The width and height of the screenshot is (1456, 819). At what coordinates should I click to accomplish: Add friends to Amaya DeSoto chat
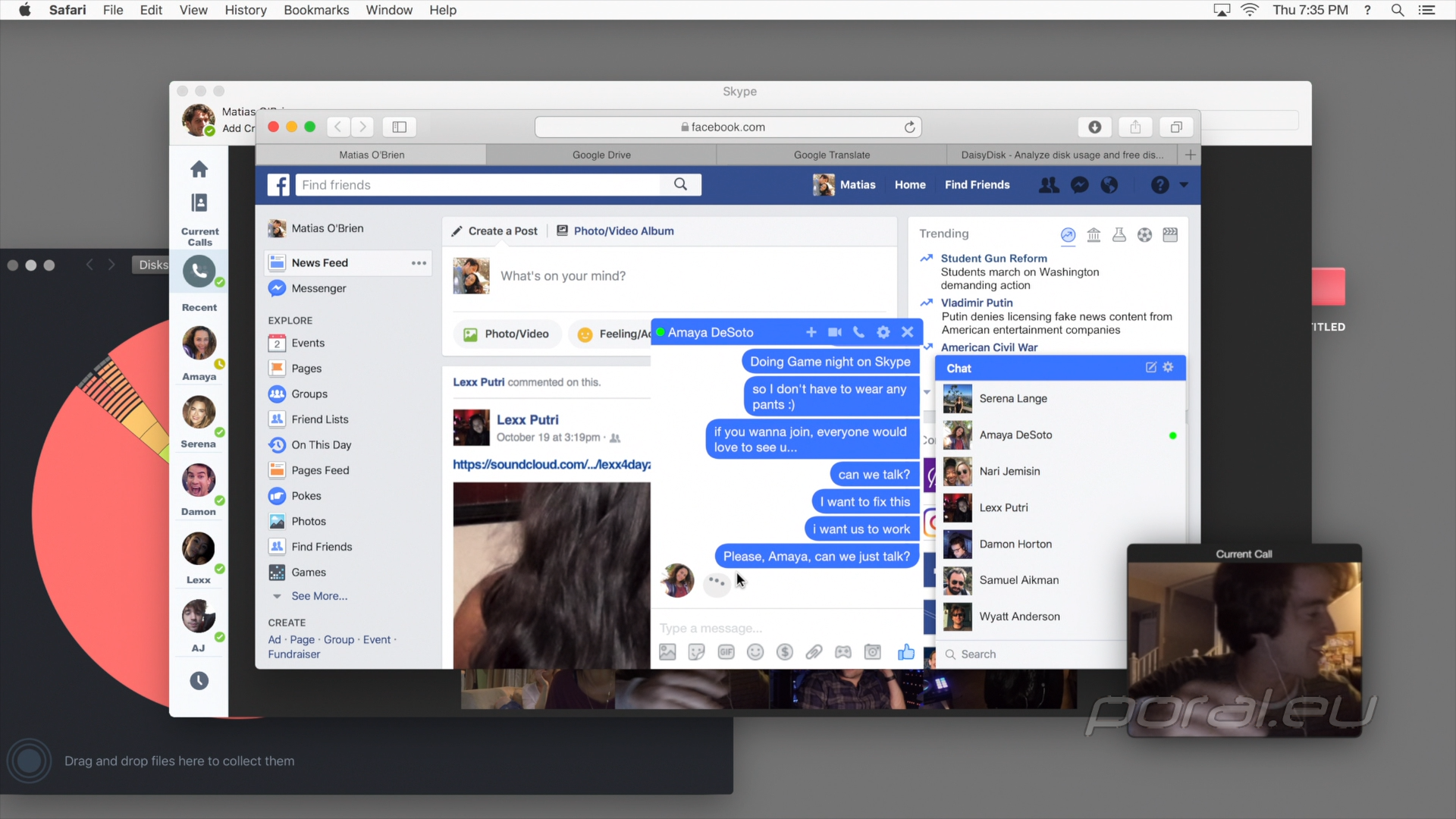811,332
